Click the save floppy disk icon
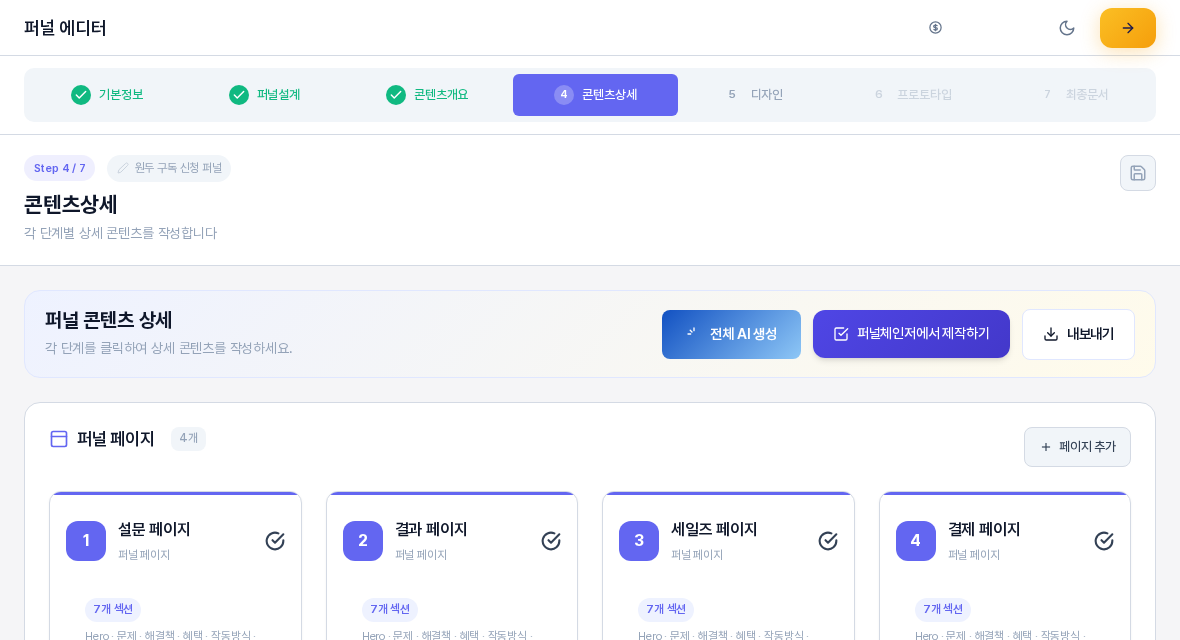Image resolution: width=1180 pixels, height=640 pixels. (1137, 173)
